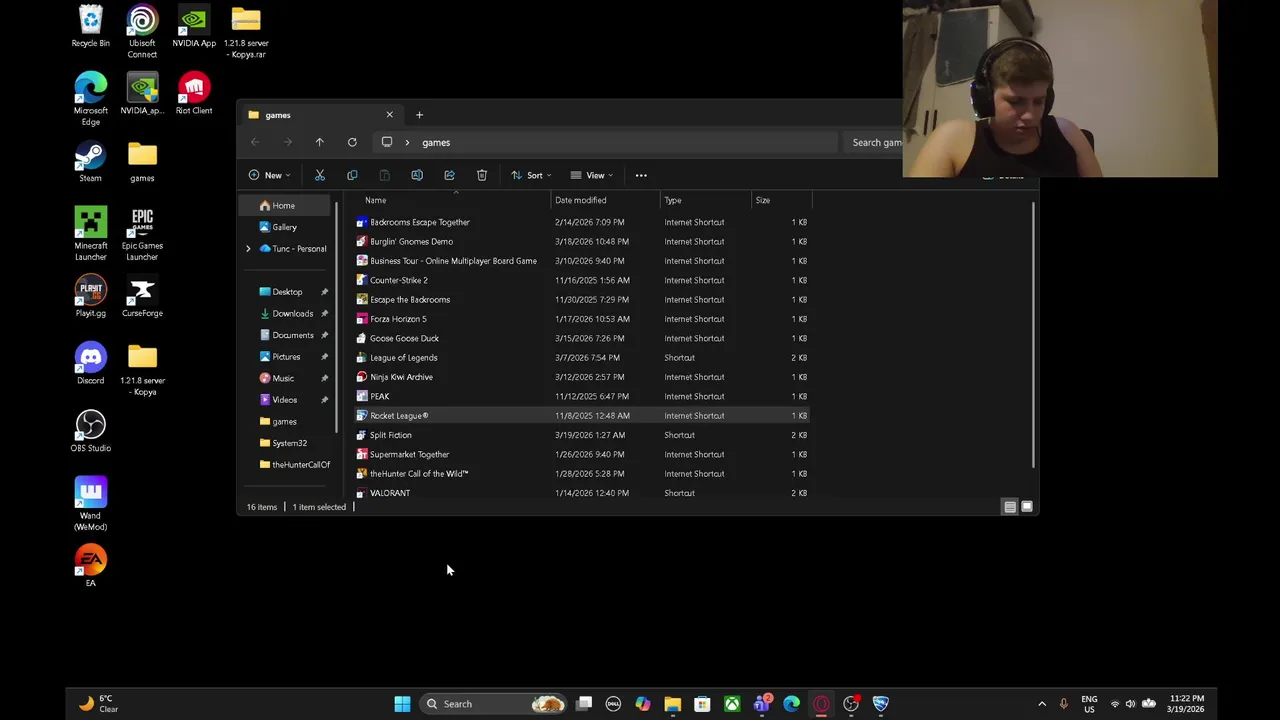
Task: Add a new Explorer tab
Action: pos(419,115)
